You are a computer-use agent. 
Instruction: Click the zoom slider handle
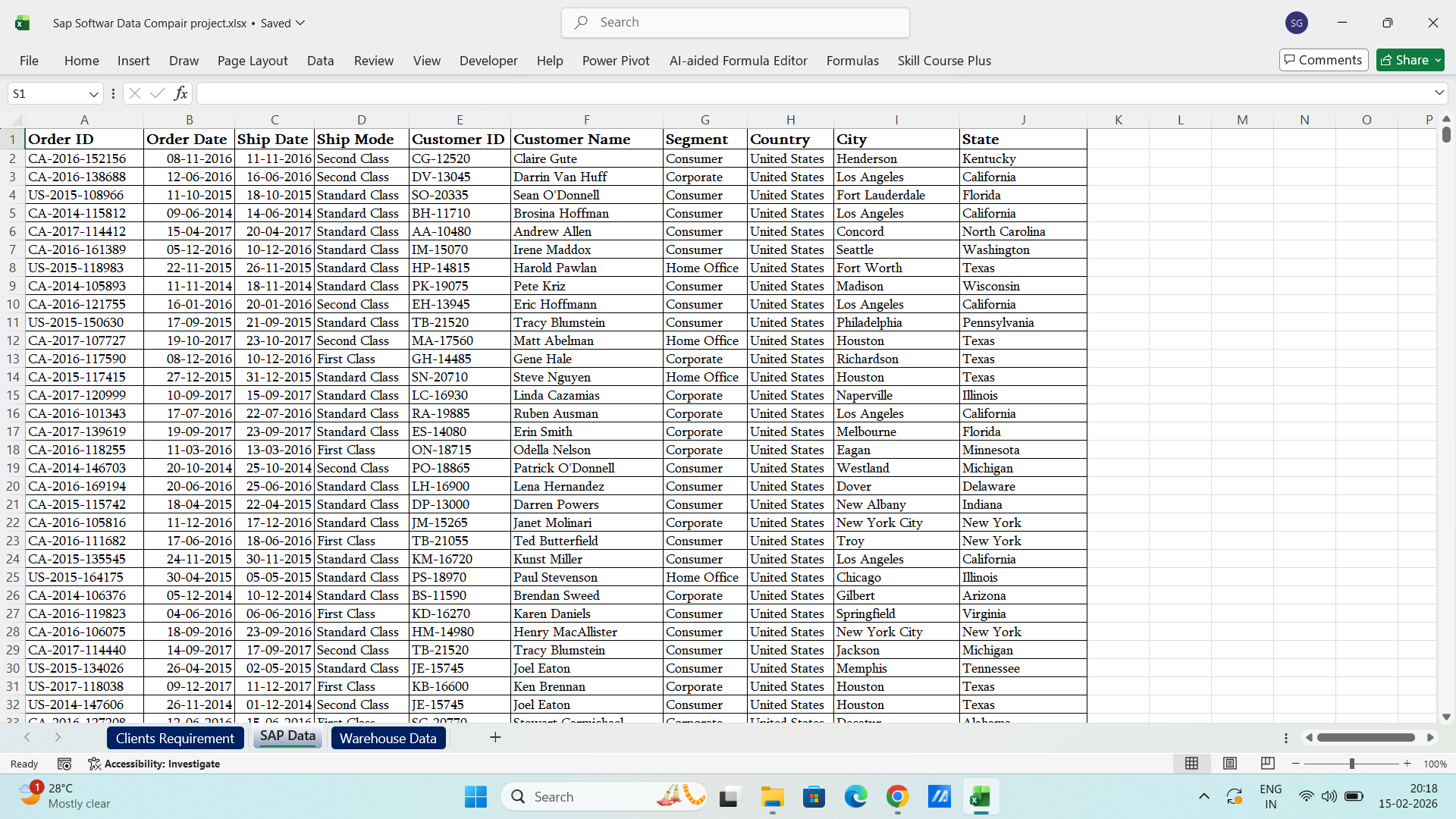(1351, 764)
